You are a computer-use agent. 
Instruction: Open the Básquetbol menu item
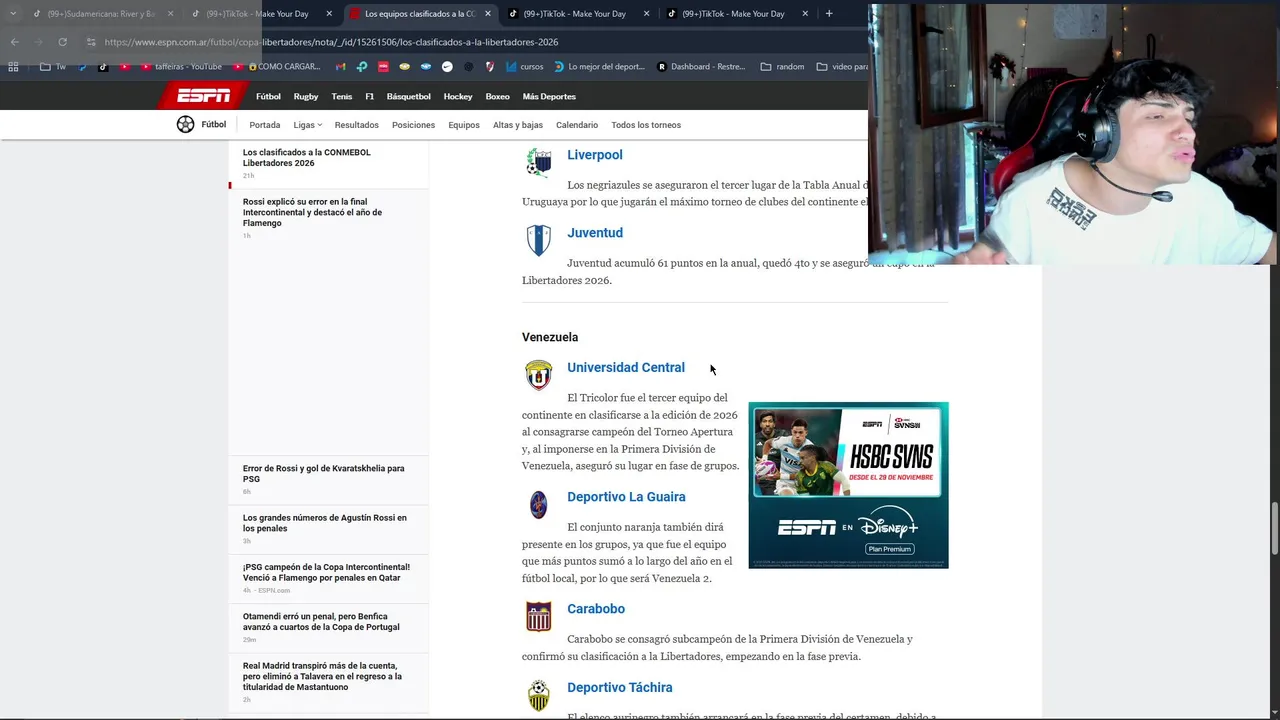408,97
